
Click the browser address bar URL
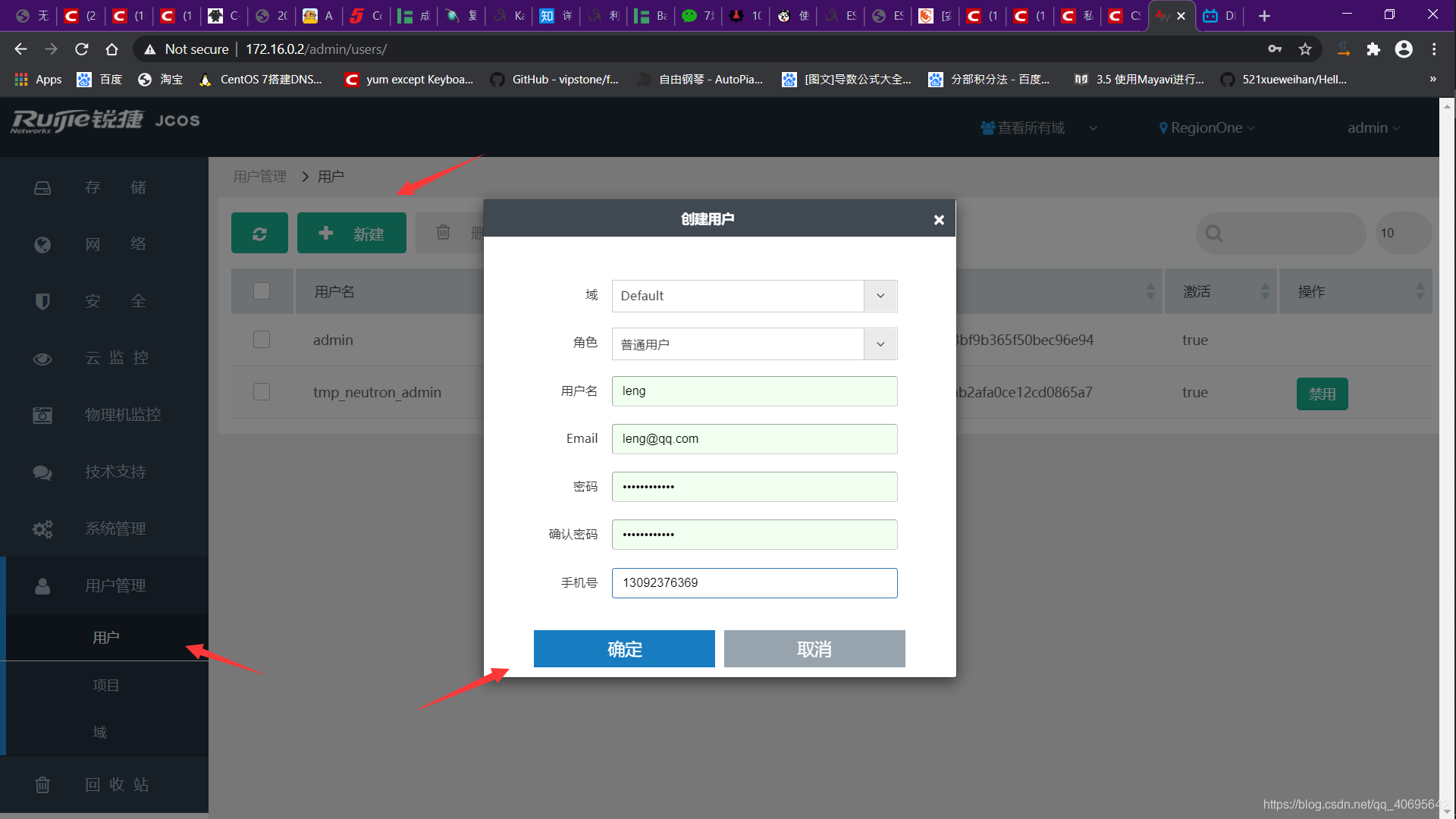pos(316,49)
